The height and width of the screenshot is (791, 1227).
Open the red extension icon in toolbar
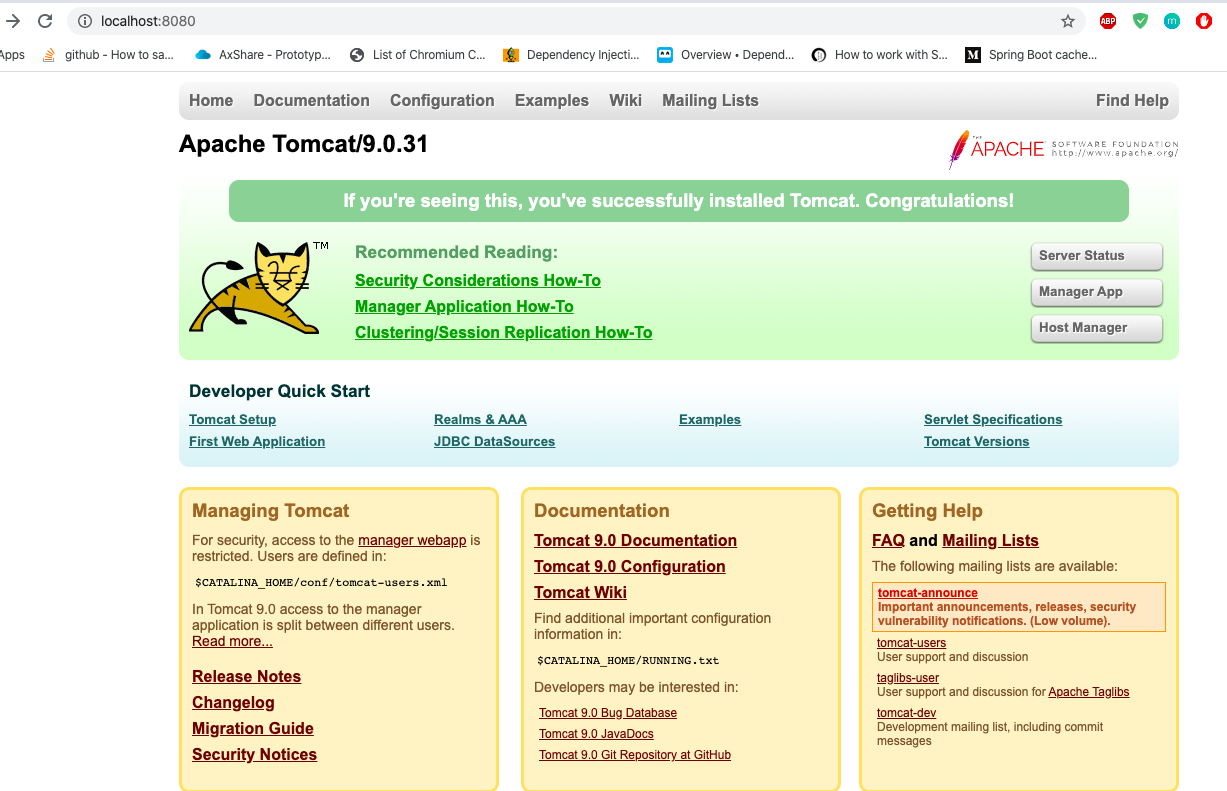(1204, 21)
